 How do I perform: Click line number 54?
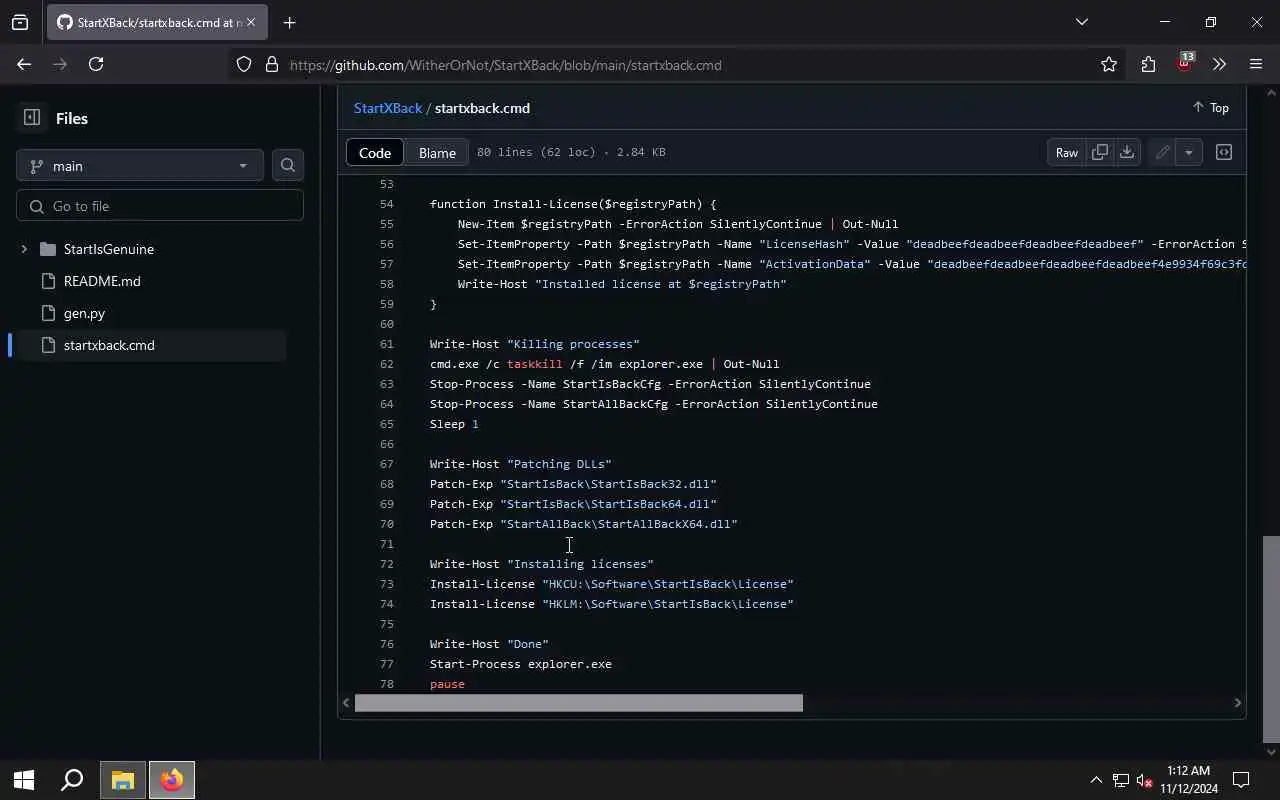tap(386, 204)
